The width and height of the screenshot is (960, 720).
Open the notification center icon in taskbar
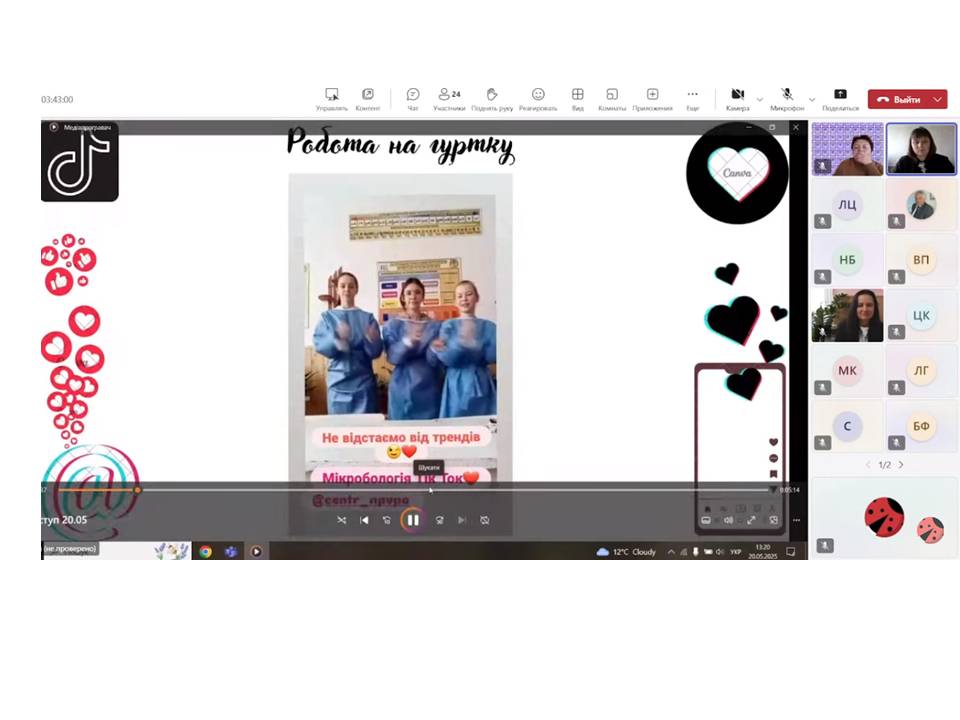click(x=791, y=552)
